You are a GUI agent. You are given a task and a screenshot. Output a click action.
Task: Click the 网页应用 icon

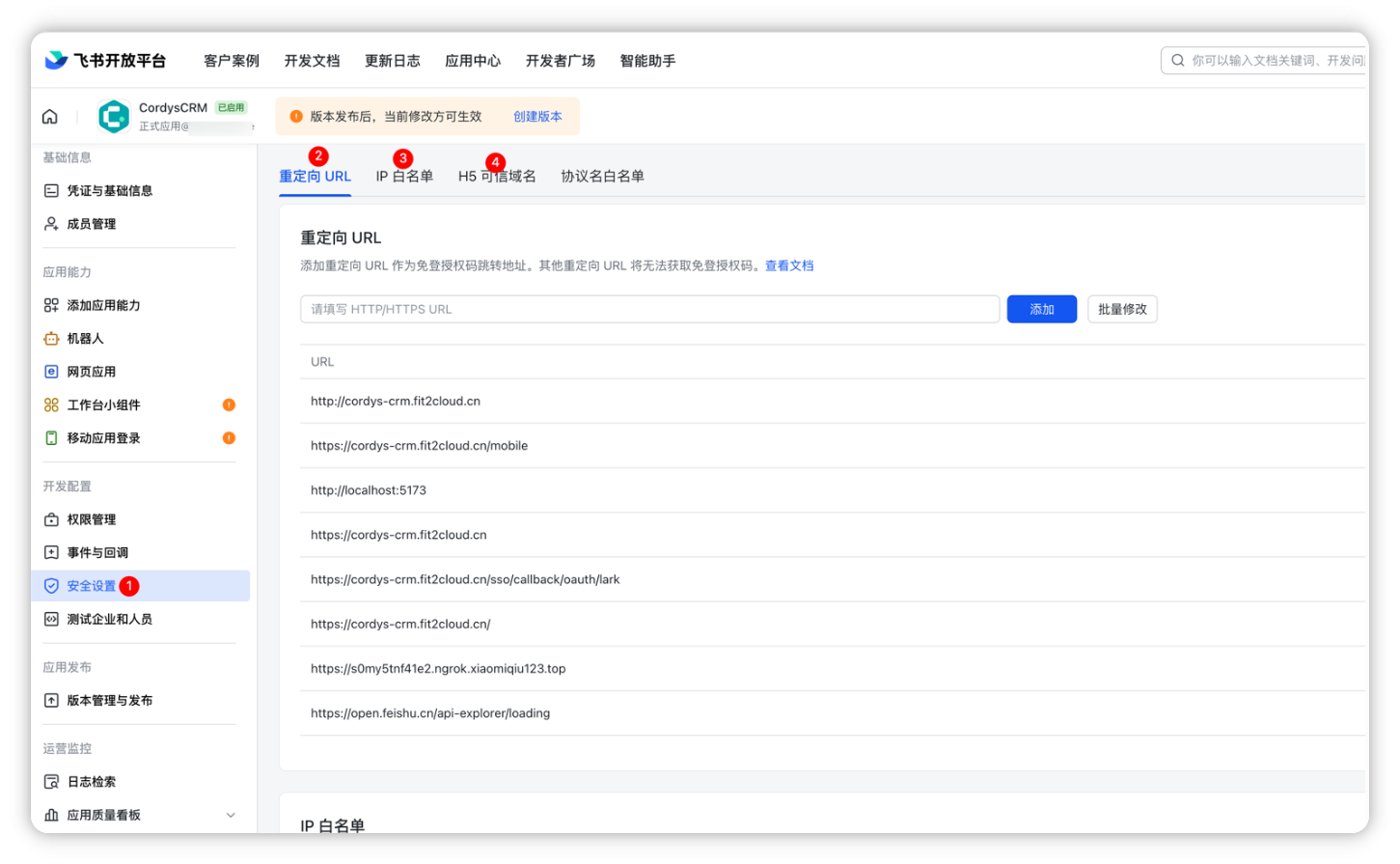coord(51,372)
